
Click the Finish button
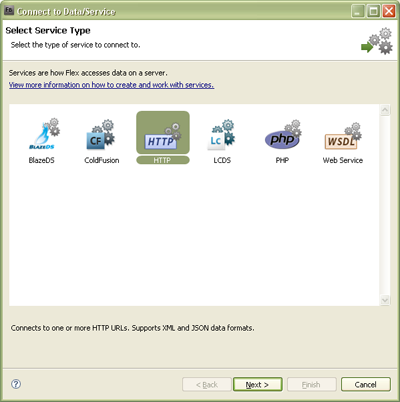click(312, 384)
